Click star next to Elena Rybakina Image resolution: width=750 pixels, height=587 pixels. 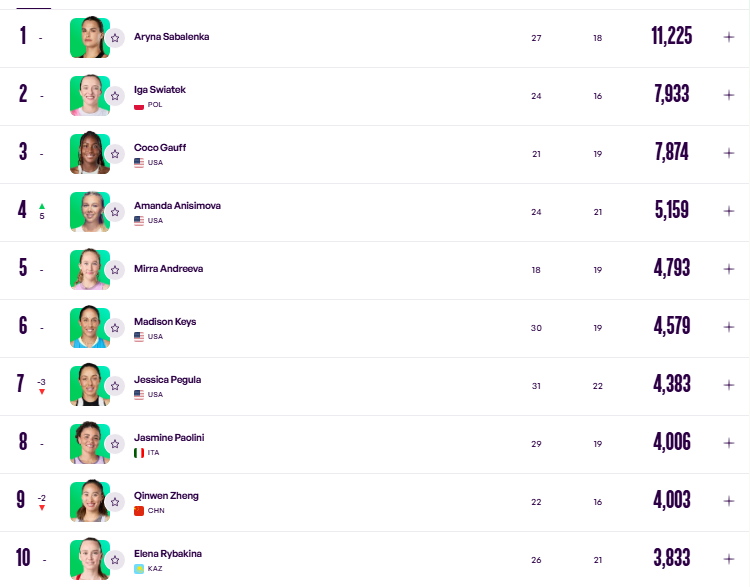tap(115, 560)
